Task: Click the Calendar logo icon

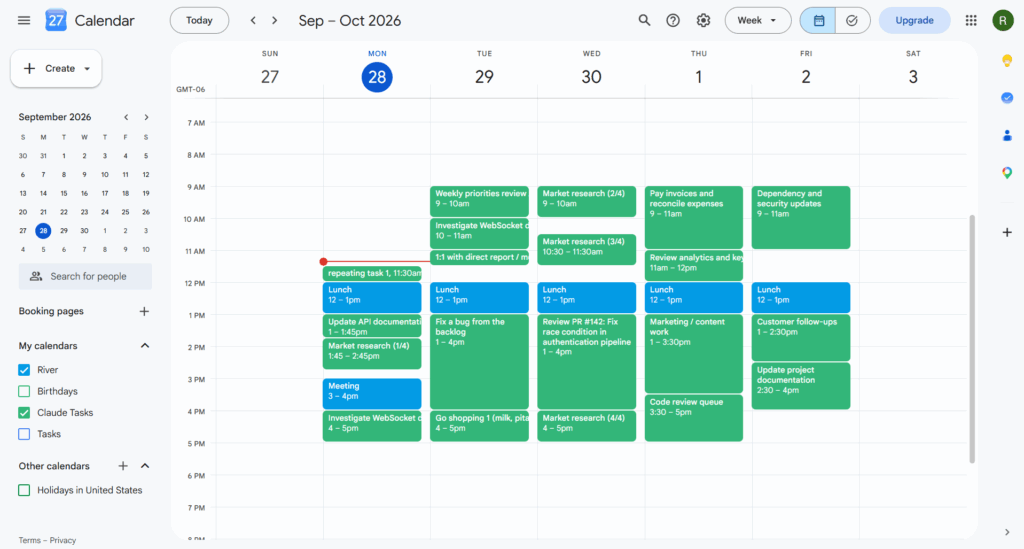Action: (x=56, y=20)
